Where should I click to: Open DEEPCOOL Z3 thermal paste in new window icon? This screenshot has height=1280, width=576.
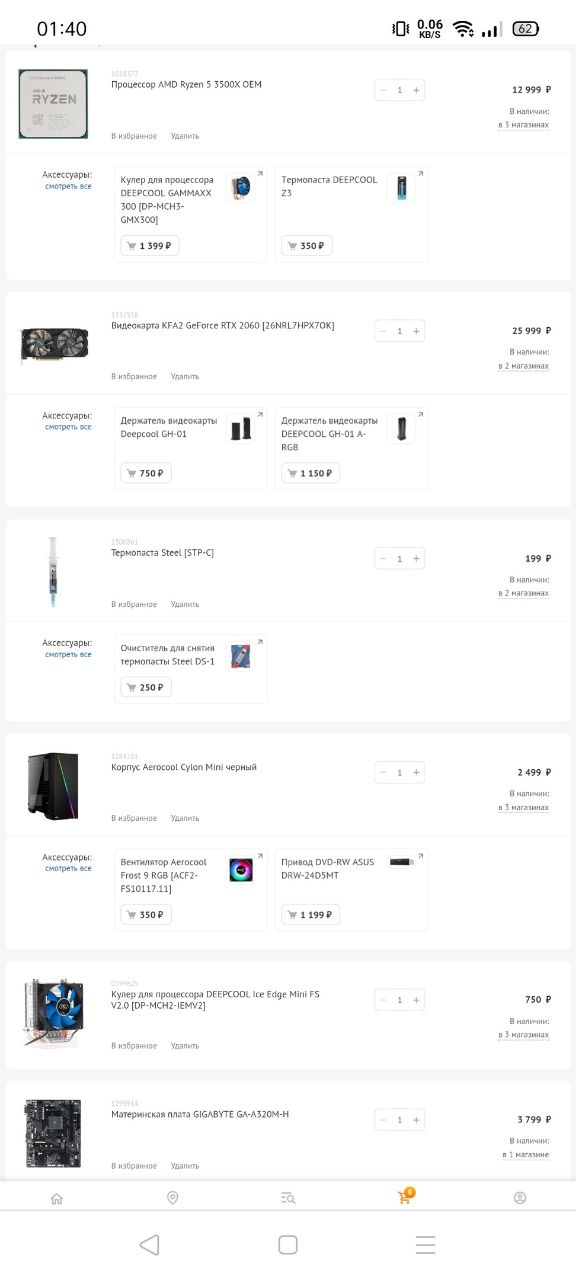tap(420, 174)
